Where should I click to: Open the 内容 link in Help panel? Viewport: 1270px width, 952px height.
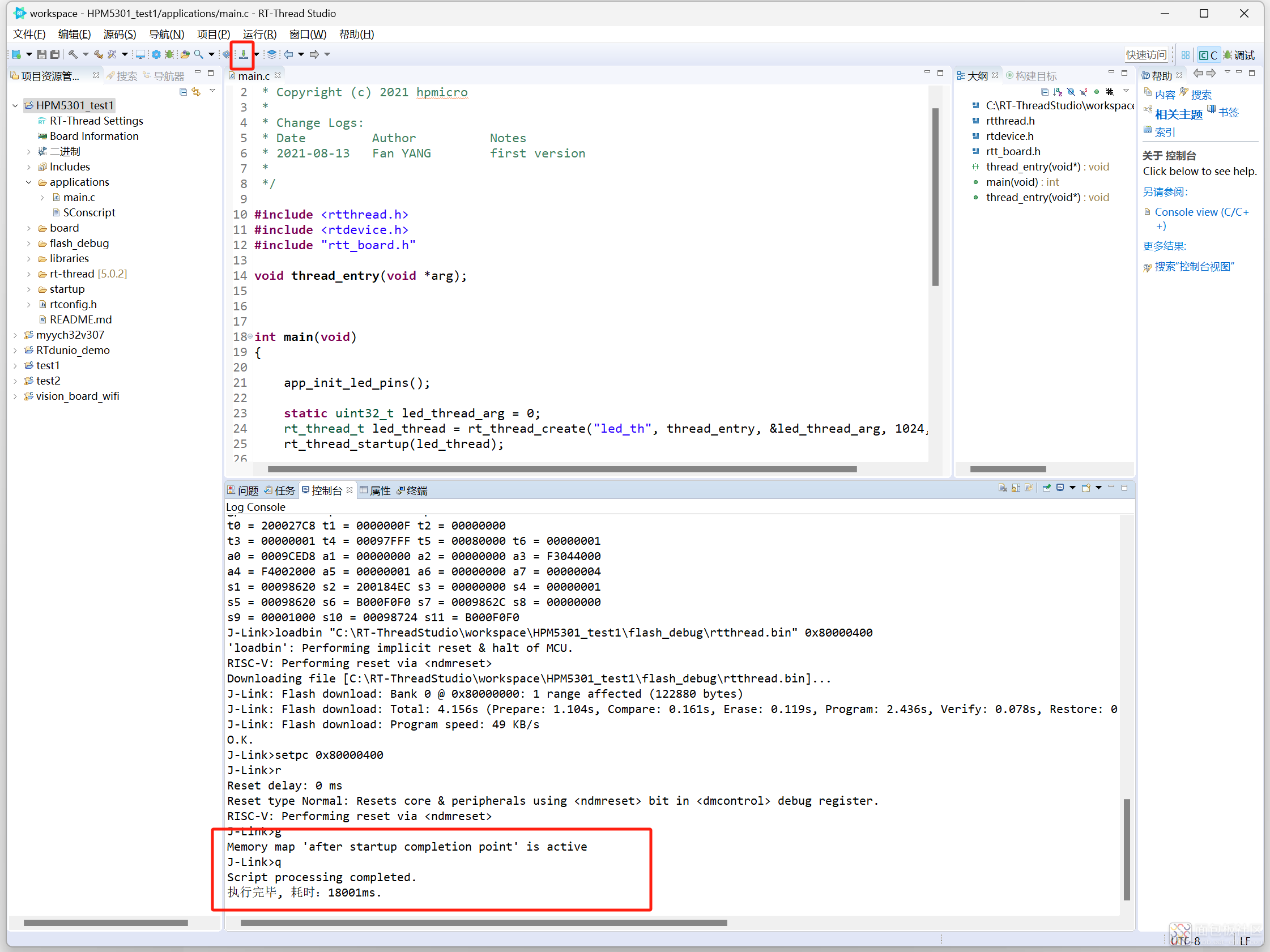1165,95
